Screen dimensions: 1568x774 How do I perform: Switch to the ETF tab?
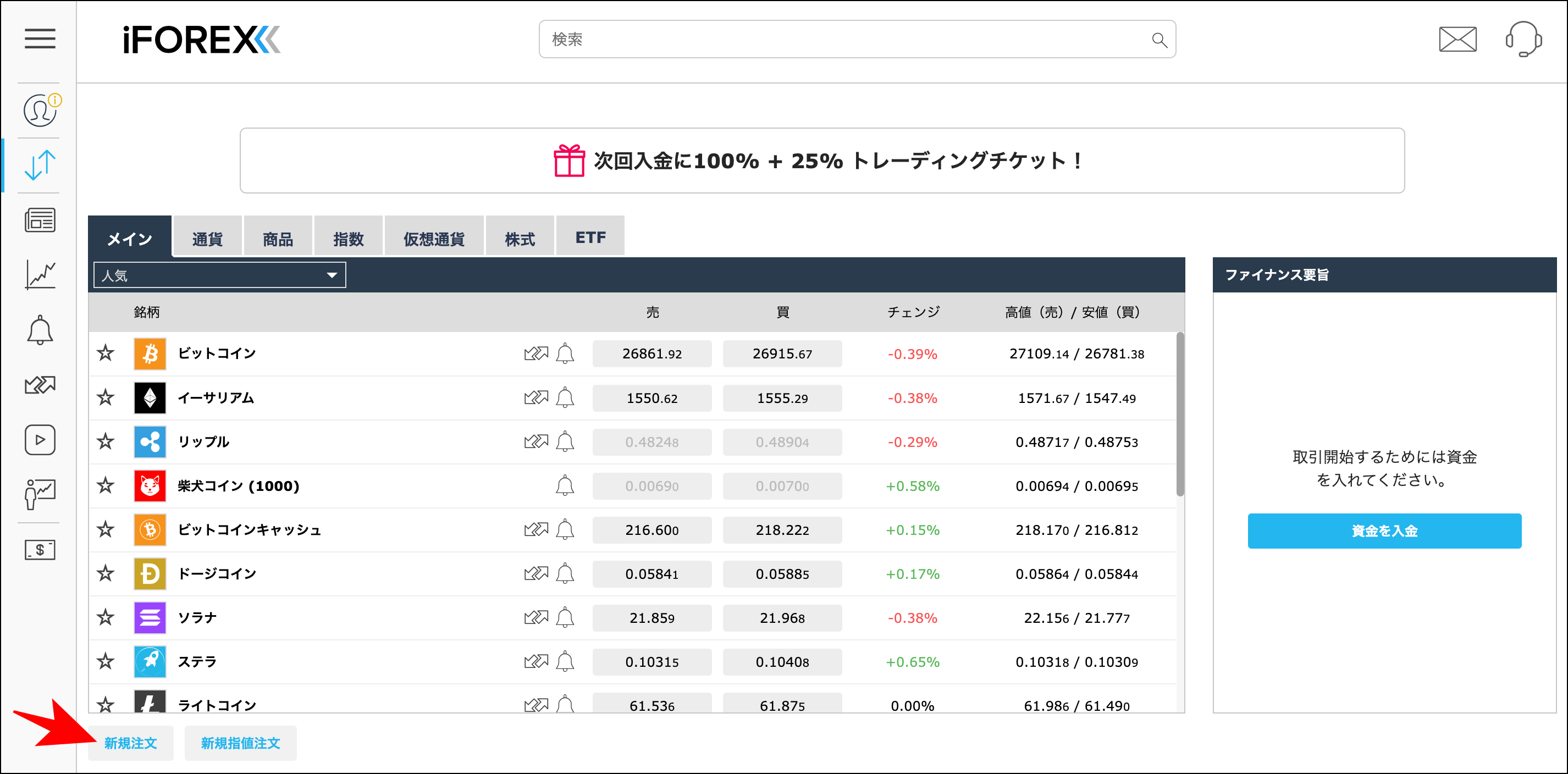point(589,236)
